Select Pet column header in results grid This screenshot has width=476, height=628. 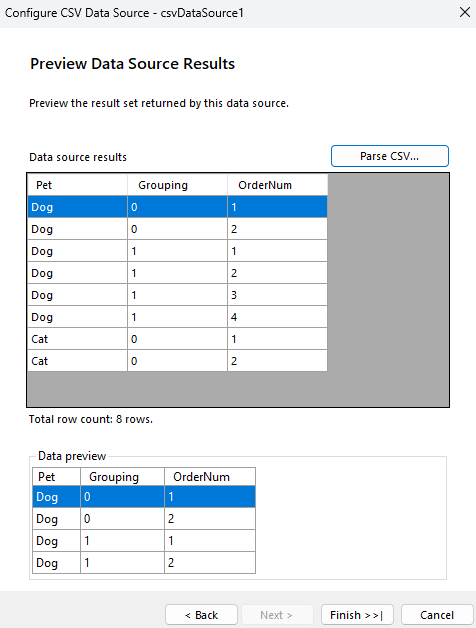click(x=77, y=185)
